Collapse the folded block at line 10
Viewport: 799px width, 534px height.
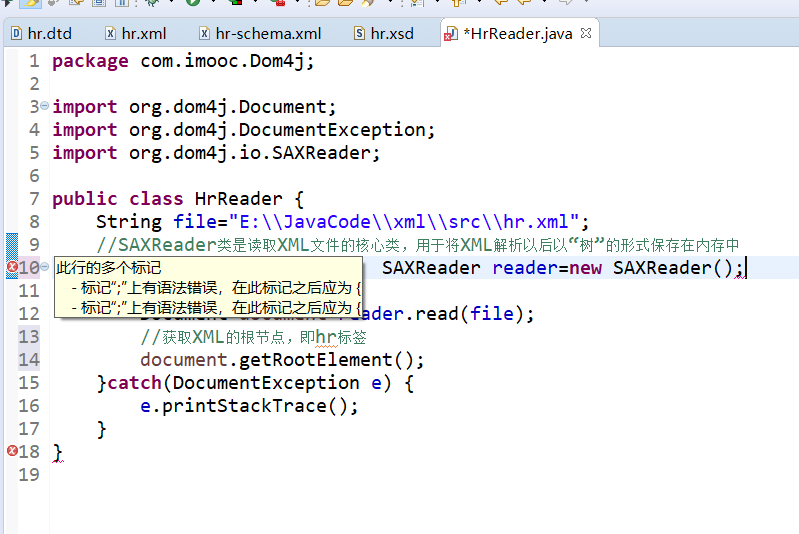point(44,266)
